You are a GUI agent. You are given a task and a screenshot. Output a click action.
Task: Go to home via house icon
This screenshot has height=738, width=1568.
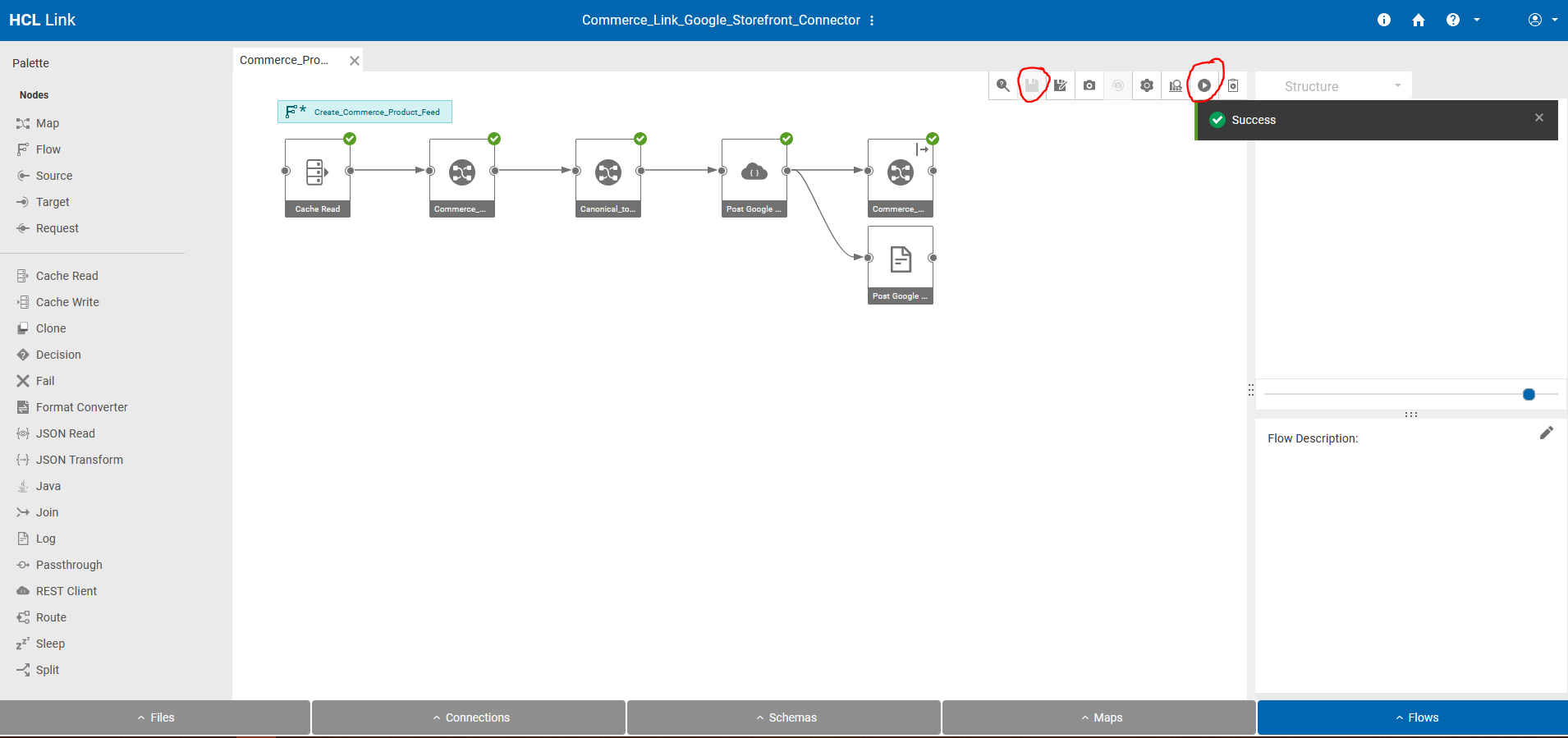pos(1419,20)
